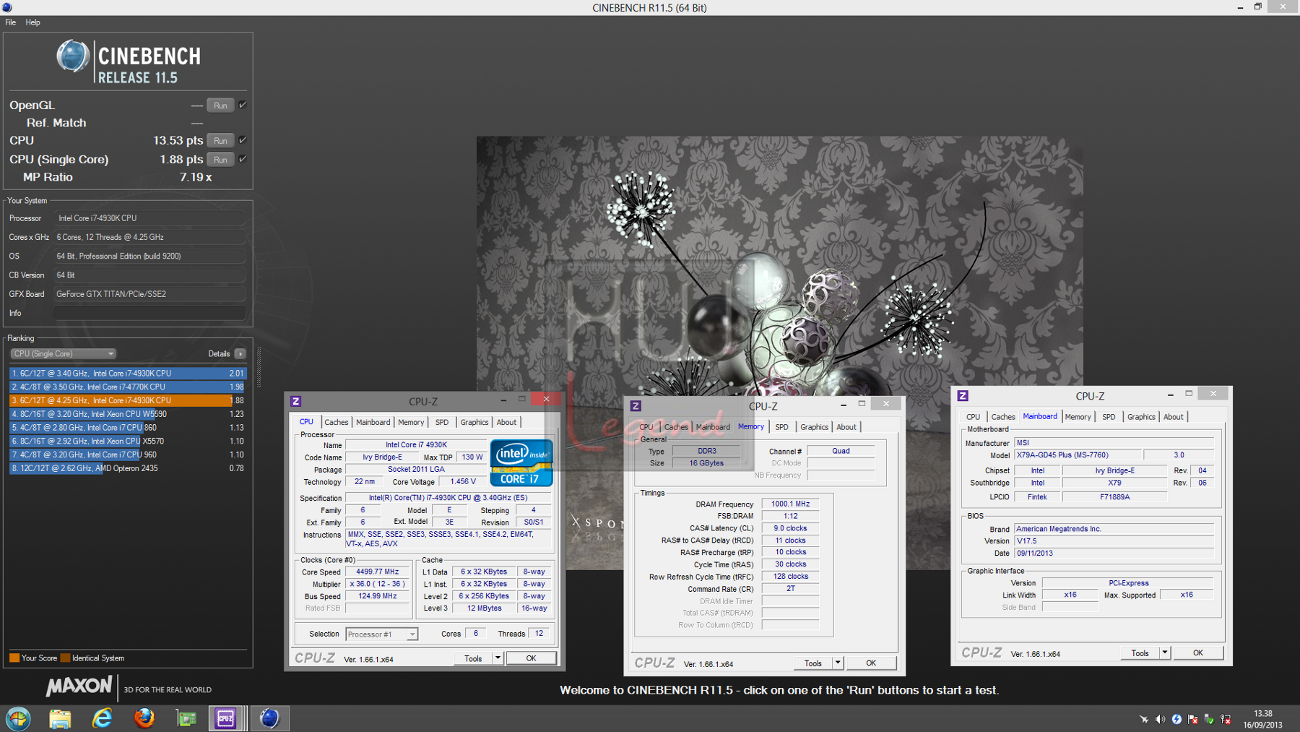Click Tools button in the Mainboard CPU-Z window
The width and height of the screenshot is (1300, 732).
pos(1140,653)
